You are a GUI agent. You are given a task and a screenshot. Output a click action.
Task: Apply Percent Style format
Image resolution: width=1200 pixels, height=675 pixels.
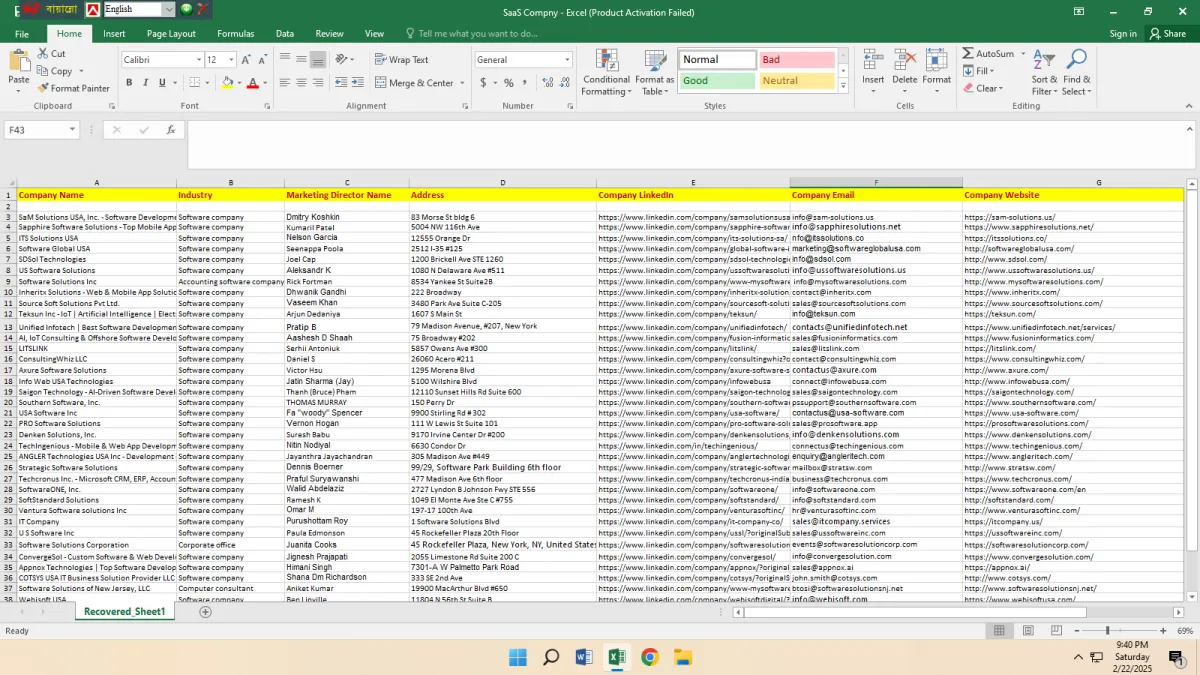(509, 83)
